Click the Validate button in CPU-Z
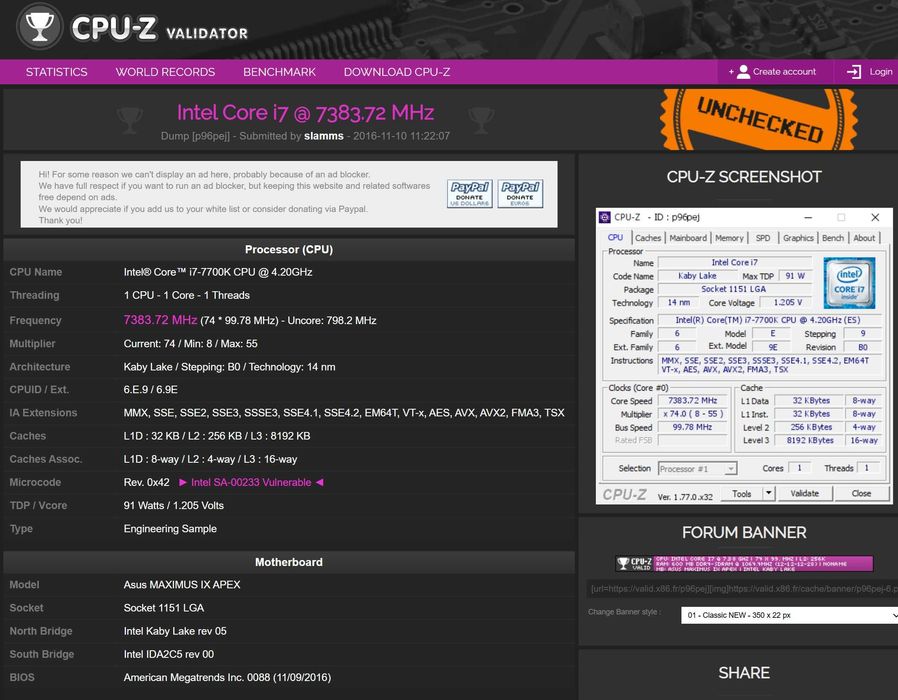898x700 pixels. (x=805, y=494)
